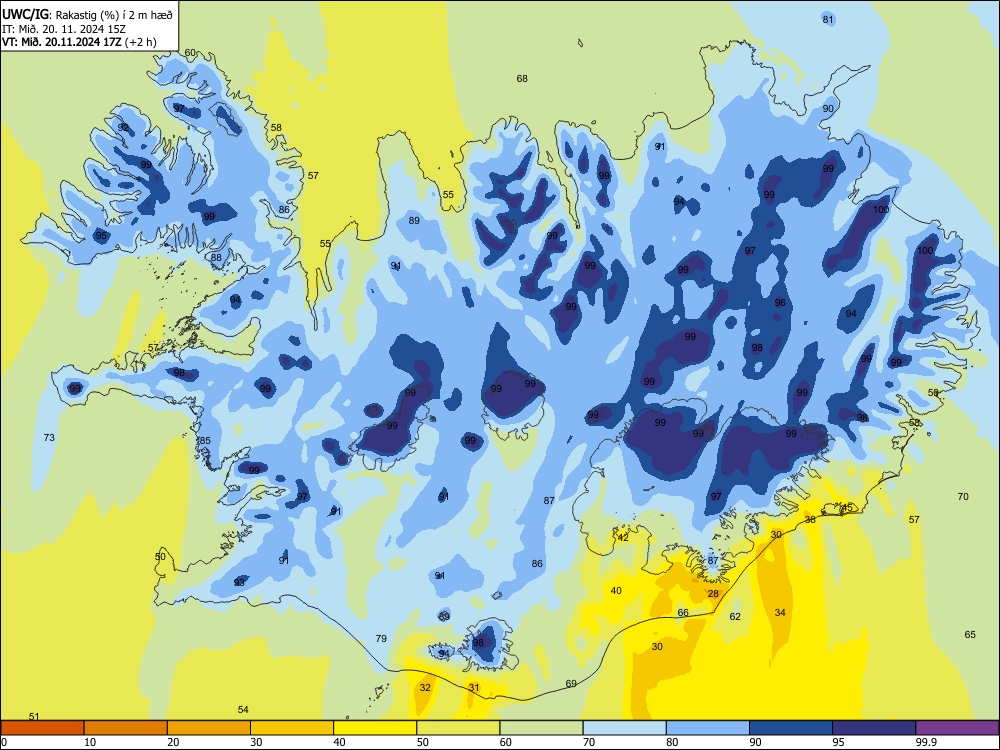
Task: Click the 'UWC/IG: Rakastig (%) í 2 m hæð' title
Action: (x=87, y=14)
